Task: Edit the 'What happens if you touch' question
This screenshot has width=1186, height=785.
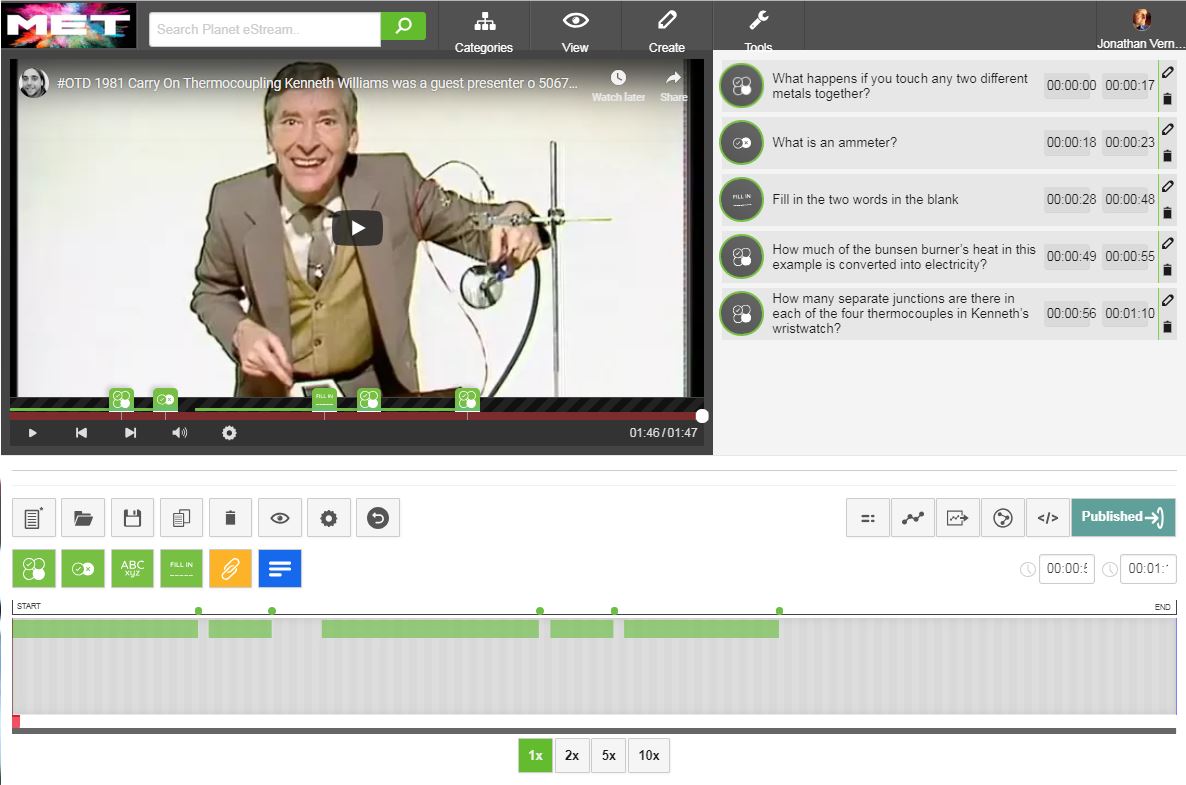Action: click(x=1168, y=72)
